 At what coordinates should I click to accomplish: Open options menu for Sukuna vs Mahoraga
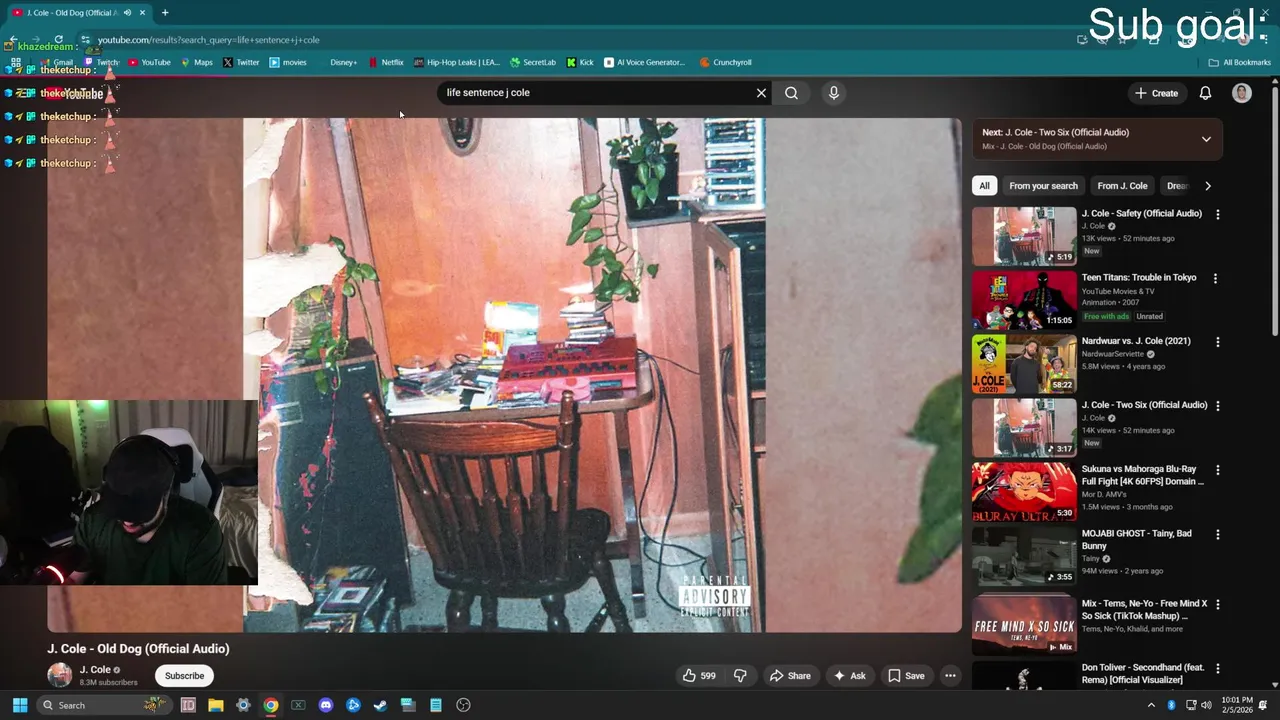pos(1217,470)
